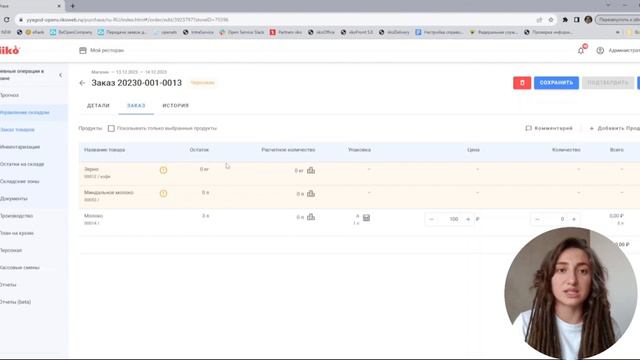Open Документы in the sidebar
Image resolution: width=640 pixels, height=360 pixels.
pyautogui.click(x=14, y=198)
